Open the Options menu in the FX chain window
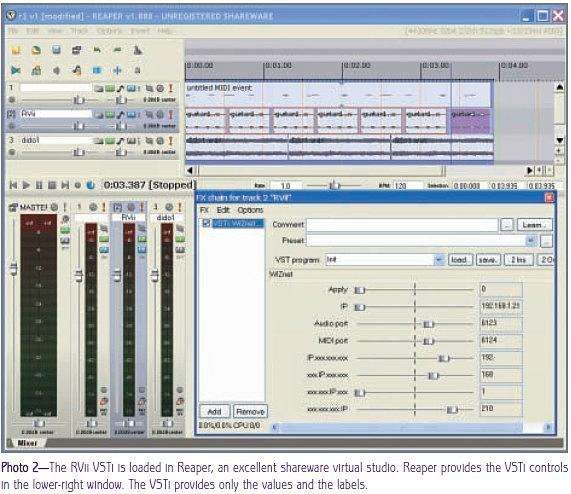This screenshot has height=494, width=571. click(x=250, y=210)
